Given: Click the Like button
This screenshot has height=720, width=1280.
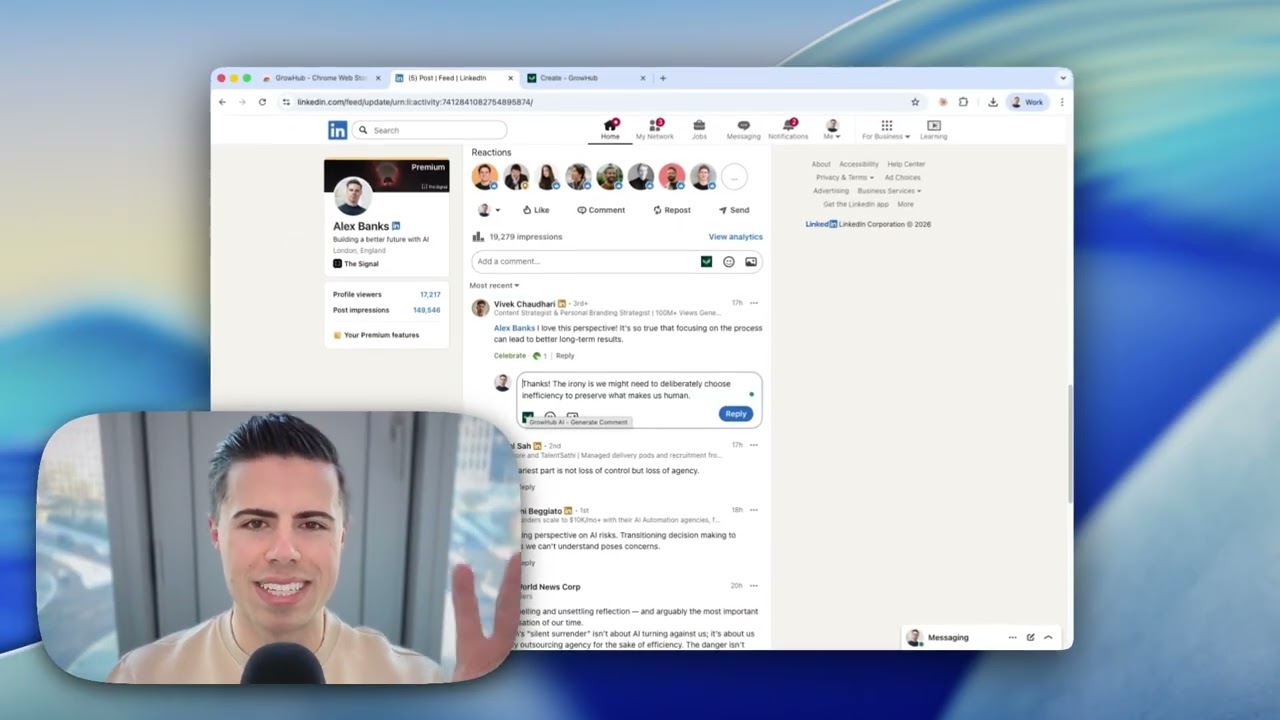Looking at the screenshot, I should [535, 210].
